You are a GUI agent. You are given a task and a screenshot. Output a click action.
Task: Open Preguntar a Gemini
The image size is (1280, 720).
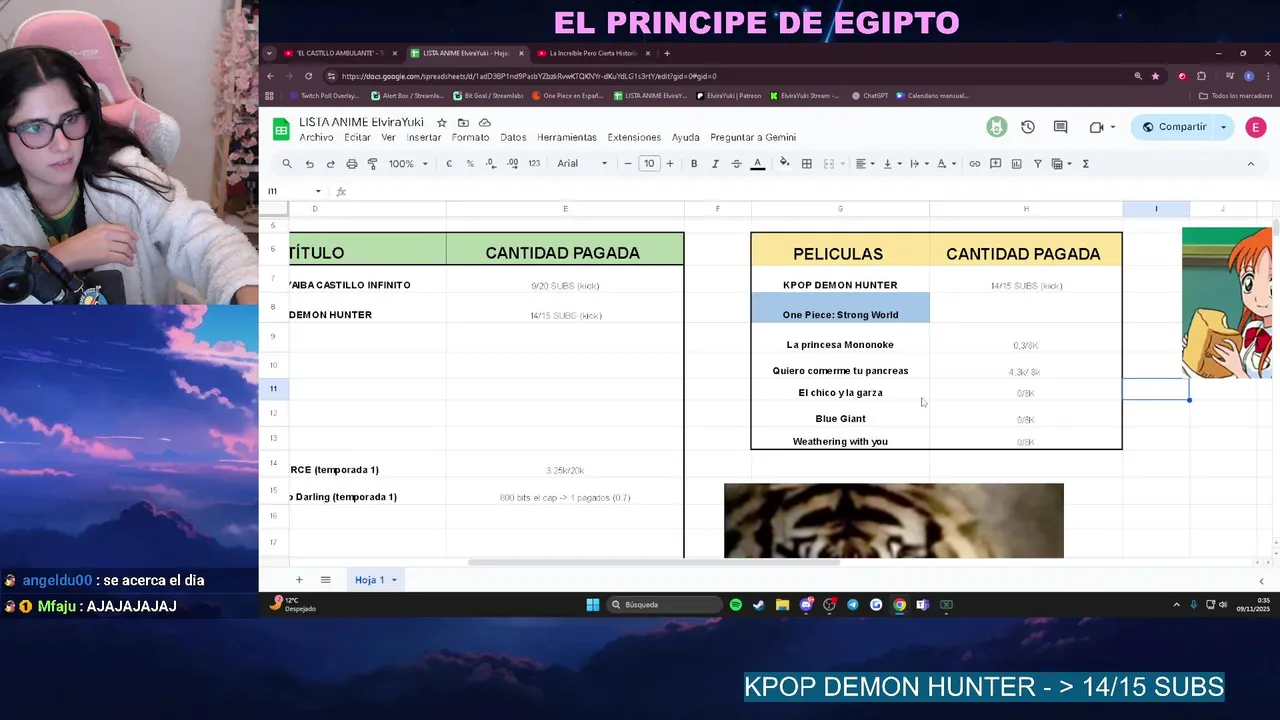coord(753,137)
